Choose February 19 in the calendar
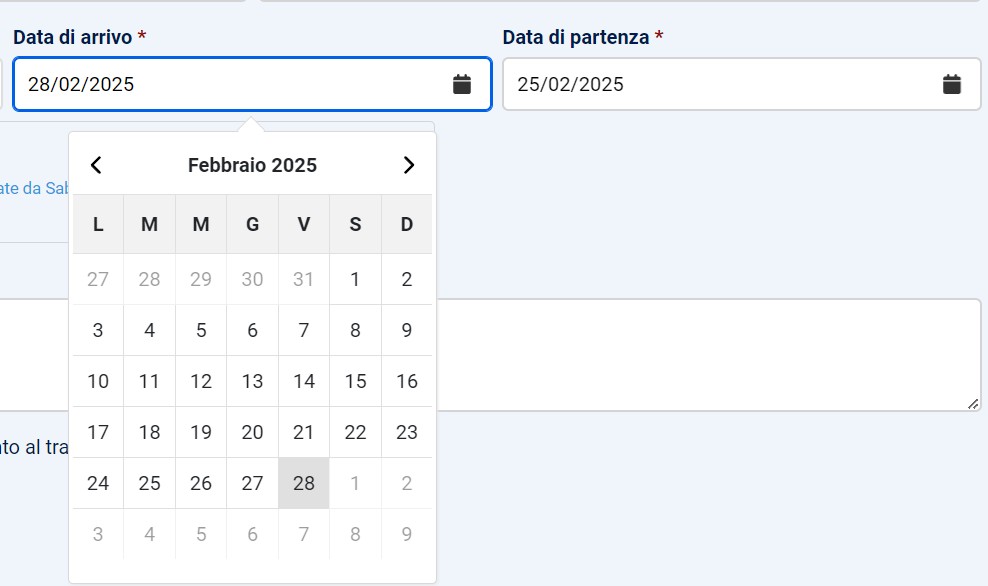Viewport: 988px width, 586px height. click(201, 432)
